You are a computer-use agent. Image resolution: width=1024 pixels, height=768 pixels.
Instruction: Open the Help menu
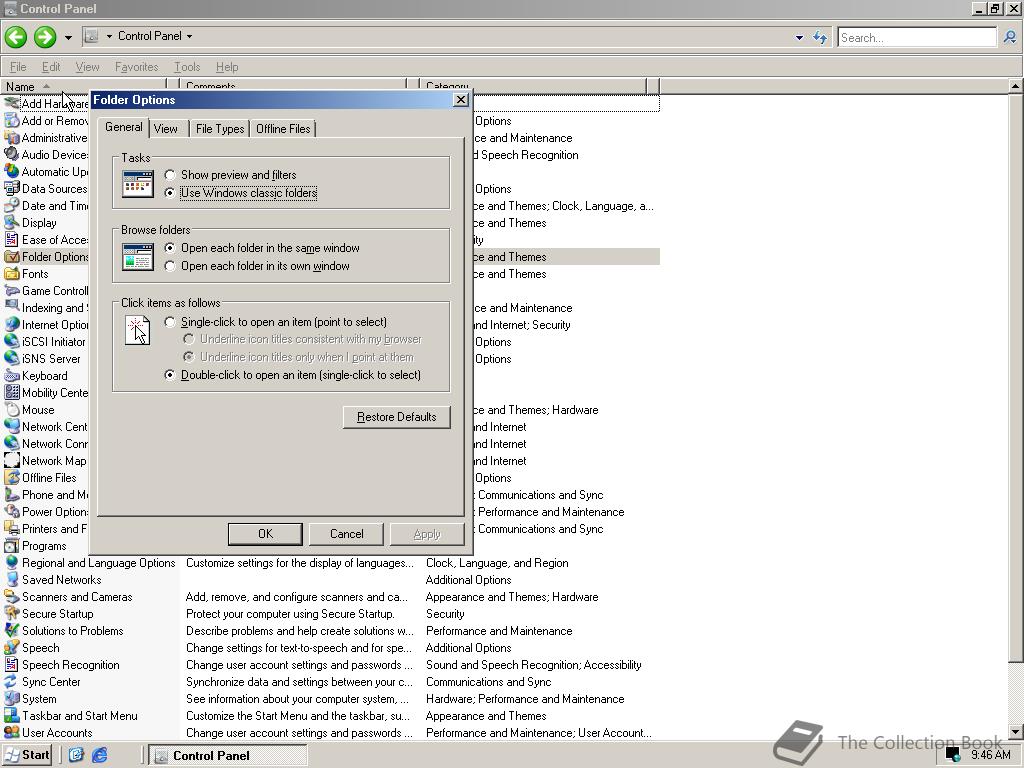tap(227, 67)
